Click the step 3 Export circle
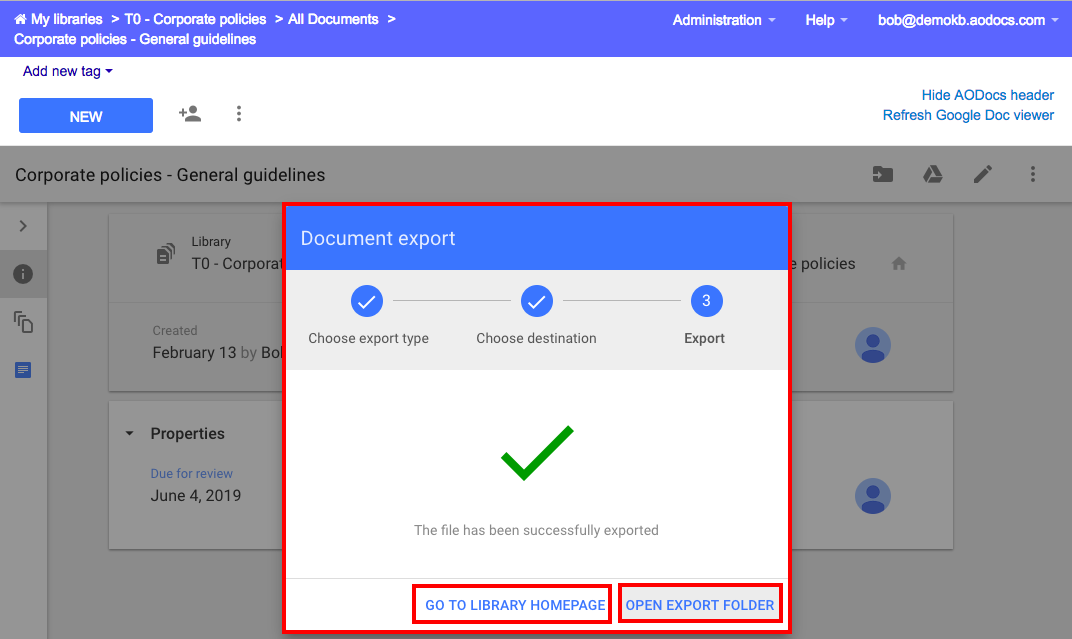The height and width of the screenshot is (639, 1072). point(706,301)
